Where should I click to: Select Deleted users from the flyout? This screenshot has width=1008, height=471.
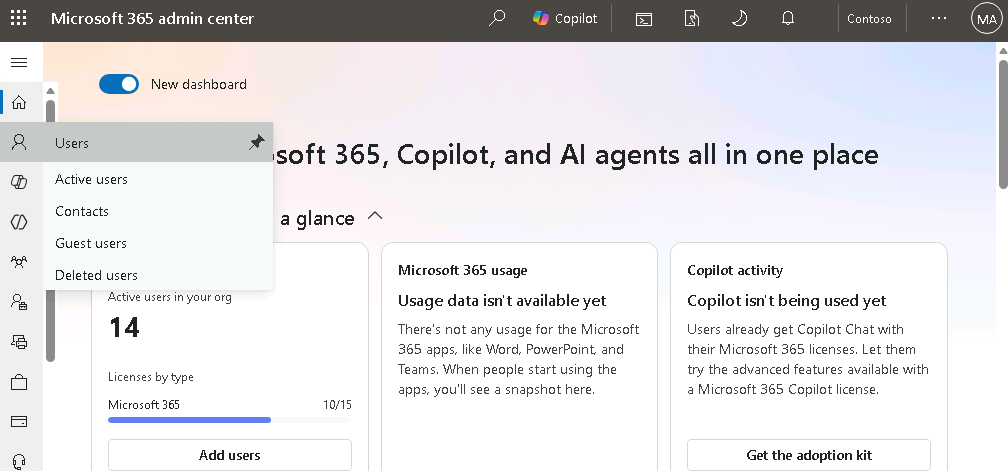pos(96,276)
